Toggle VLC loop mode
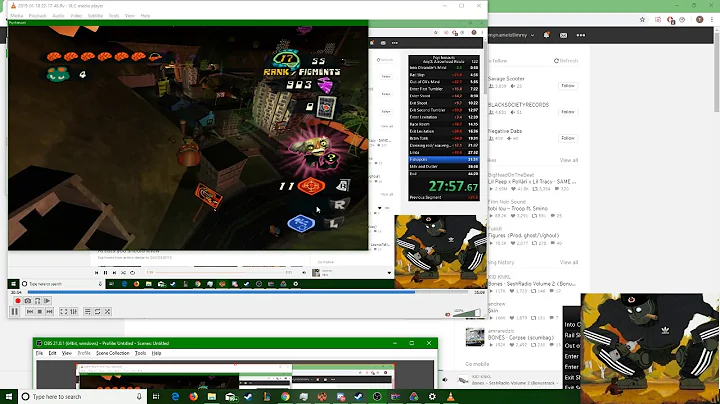Viewport: 720px width, 404px height. (97, 312)
